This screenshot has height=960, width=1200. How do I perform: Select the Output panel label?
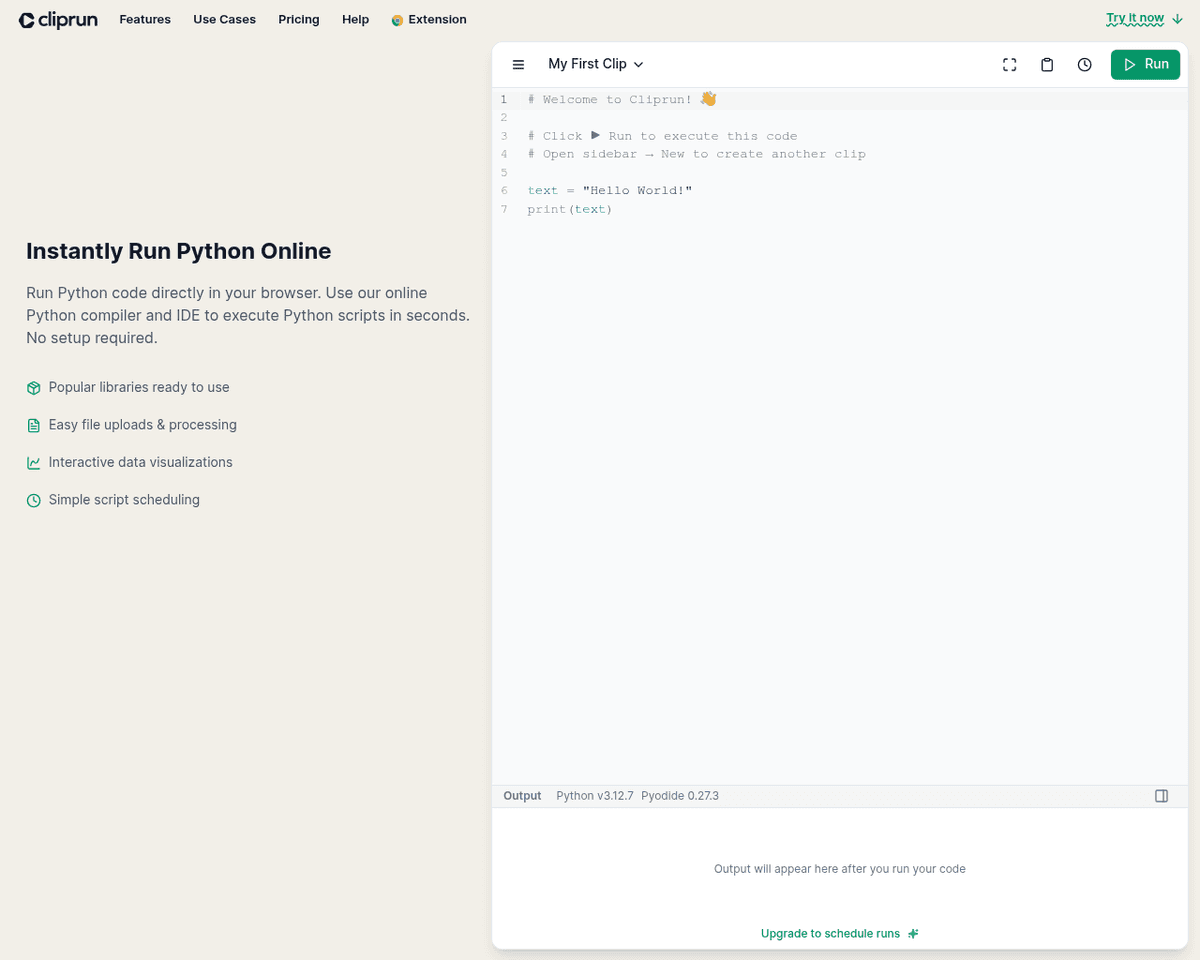[x=522, y=796]
